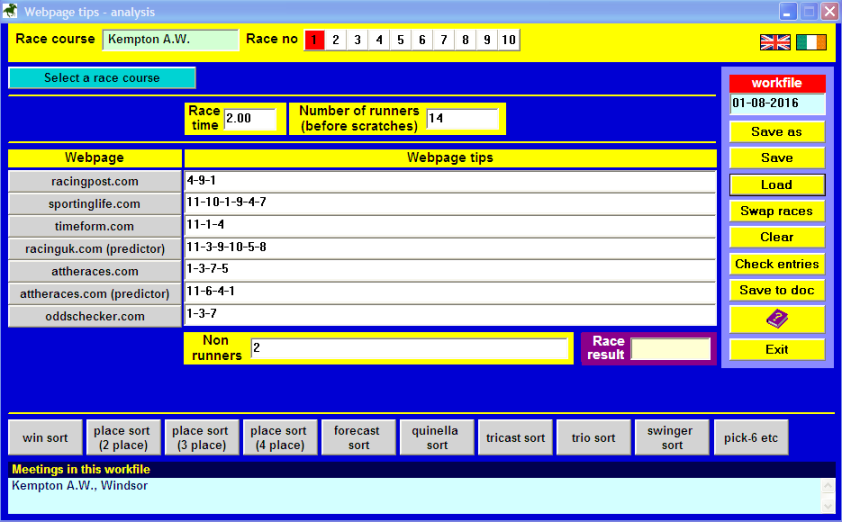Image resolution: width=842 pixels, height=522 pixels.
Task: Choose race number 10
Action: pos(509,40)
